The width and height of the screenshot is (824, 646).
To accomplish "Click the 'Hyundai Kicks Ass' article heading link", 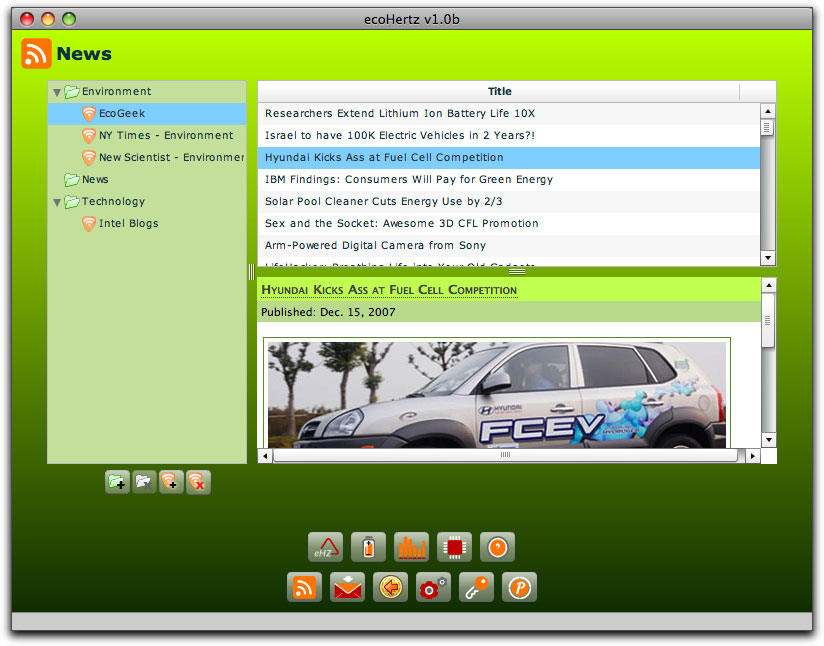I will pos(389,290).
